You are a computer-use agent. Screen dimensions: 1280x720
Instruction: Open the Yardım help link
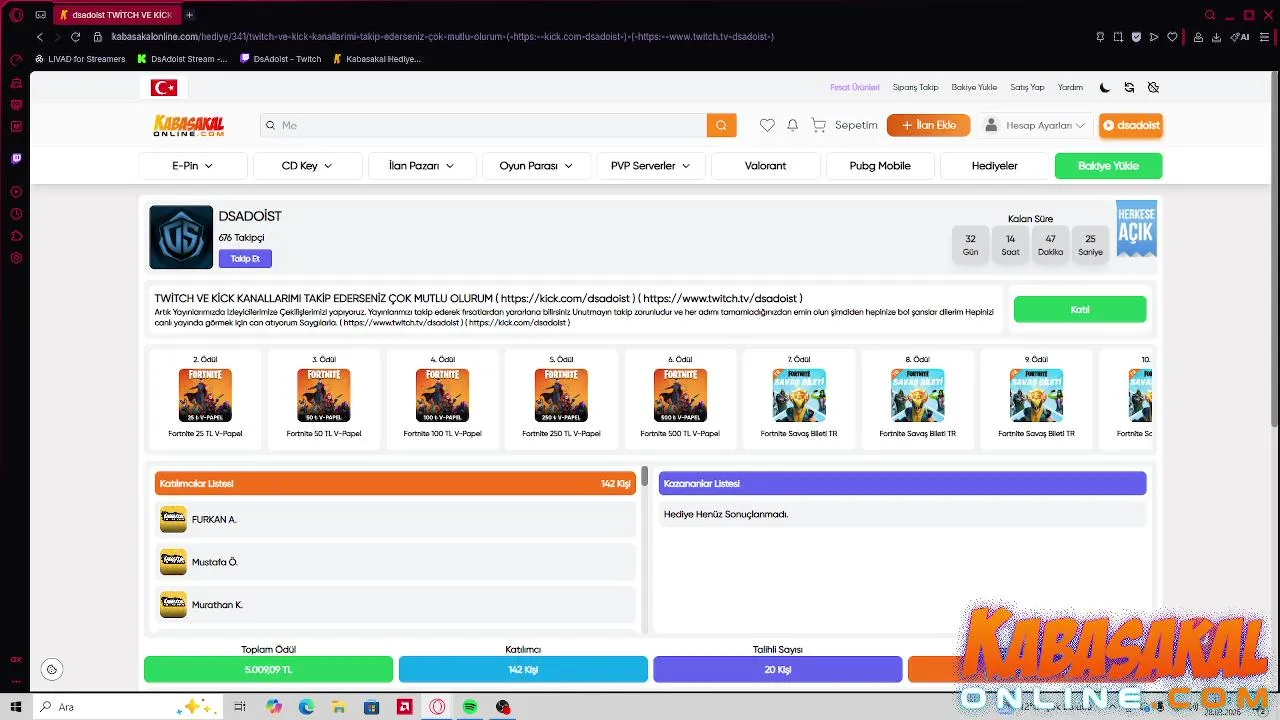1070,88
